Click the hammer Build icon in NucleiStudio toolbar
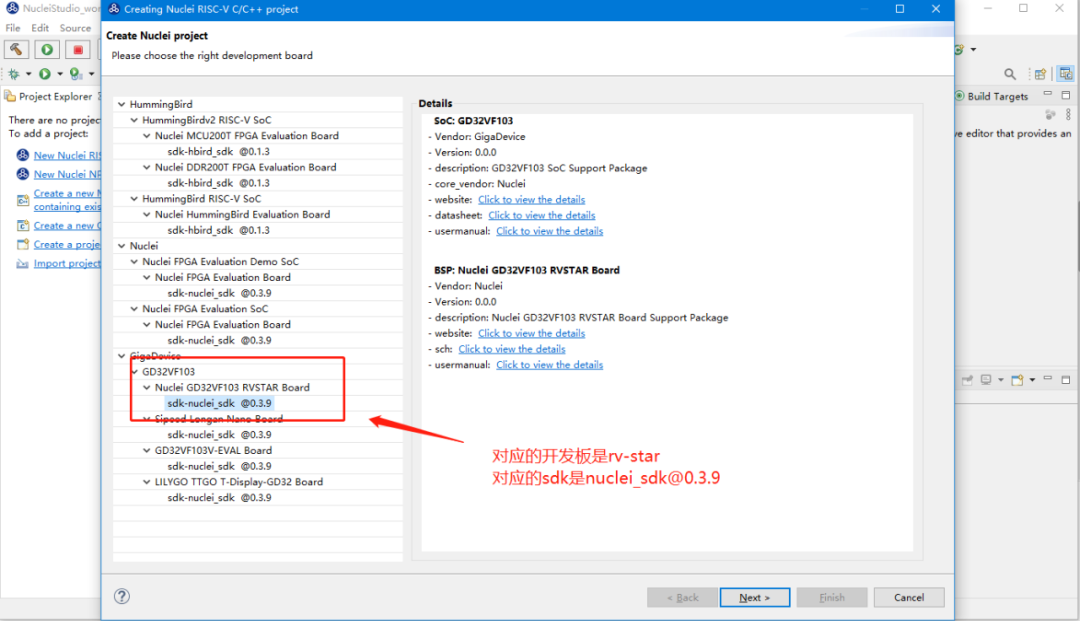 click(x=16, y=50)
